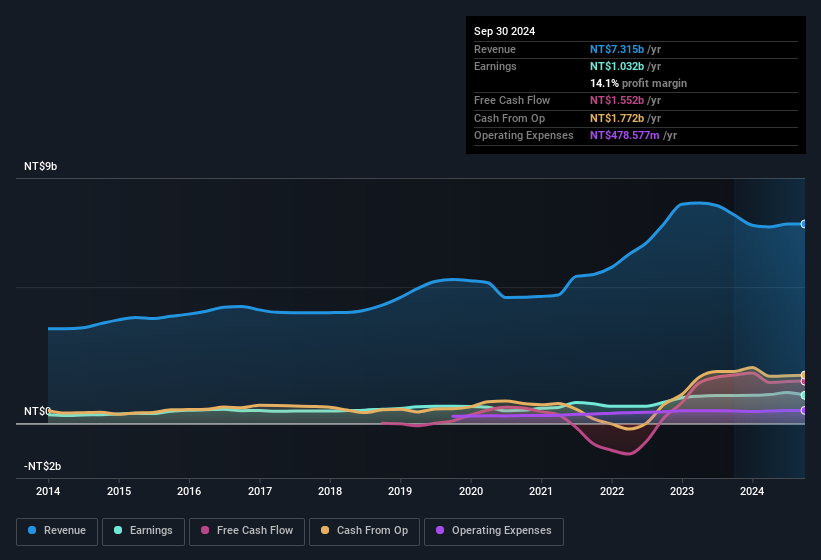Click the Revenue label in the tooltip
The height and width of the screenshot is (560, 821).
coord(495,49)
